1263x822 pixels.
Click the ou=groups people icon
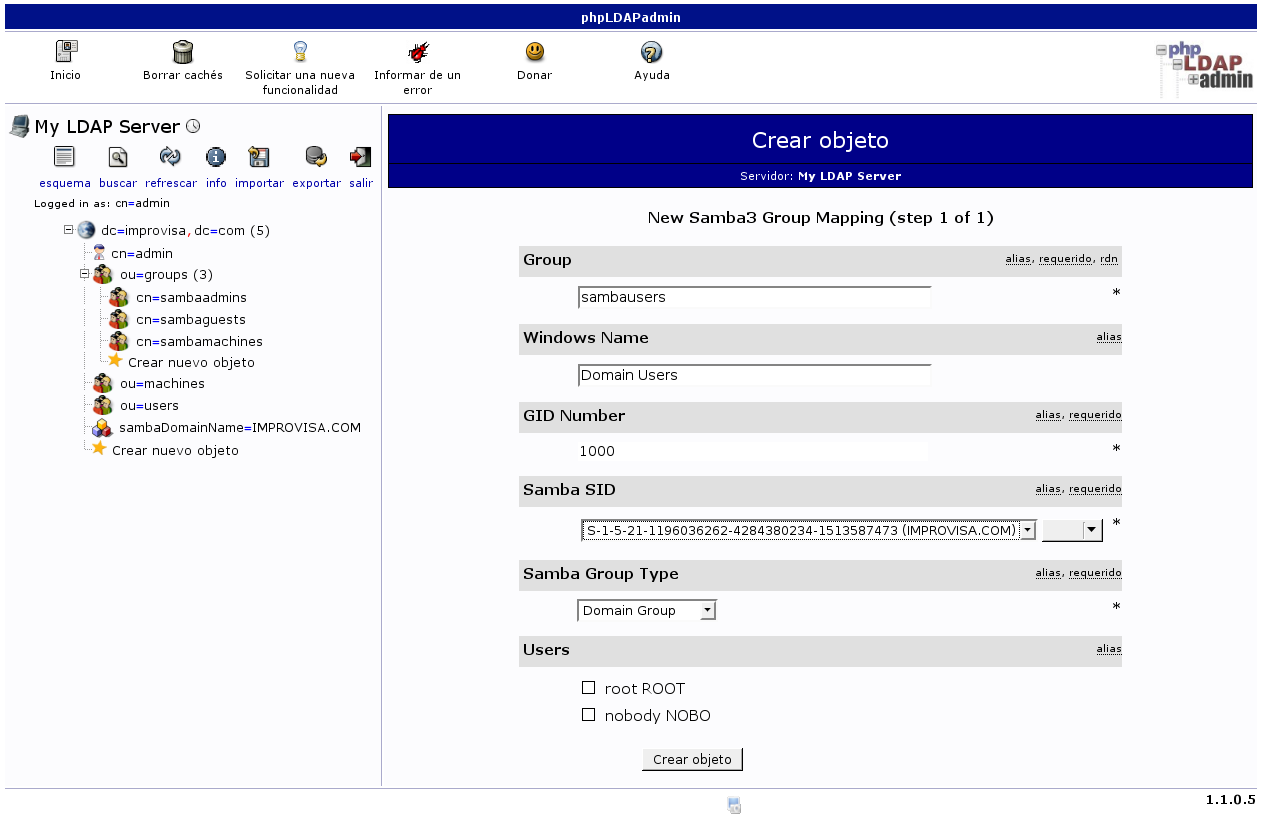(x=103, y=274)
